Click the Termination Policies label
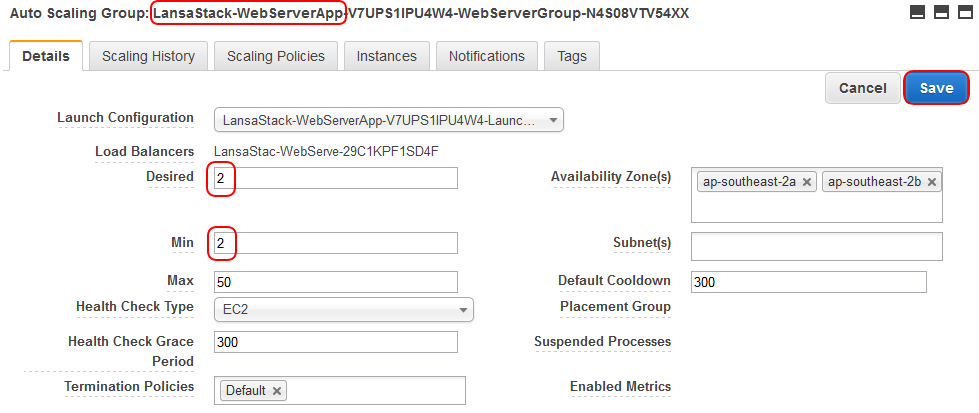979x413 pixels. [129, 387]
